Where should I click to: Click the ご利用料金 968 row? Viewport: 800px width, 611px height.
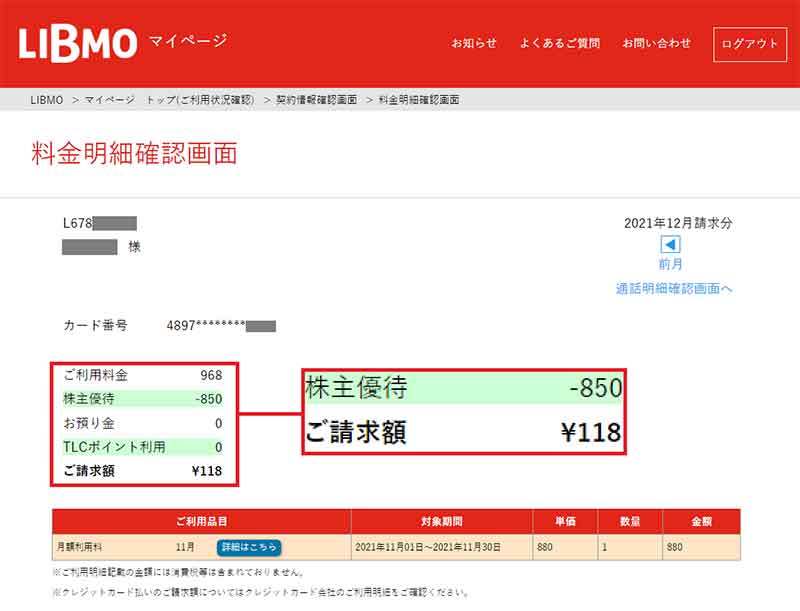click(143, 375)
